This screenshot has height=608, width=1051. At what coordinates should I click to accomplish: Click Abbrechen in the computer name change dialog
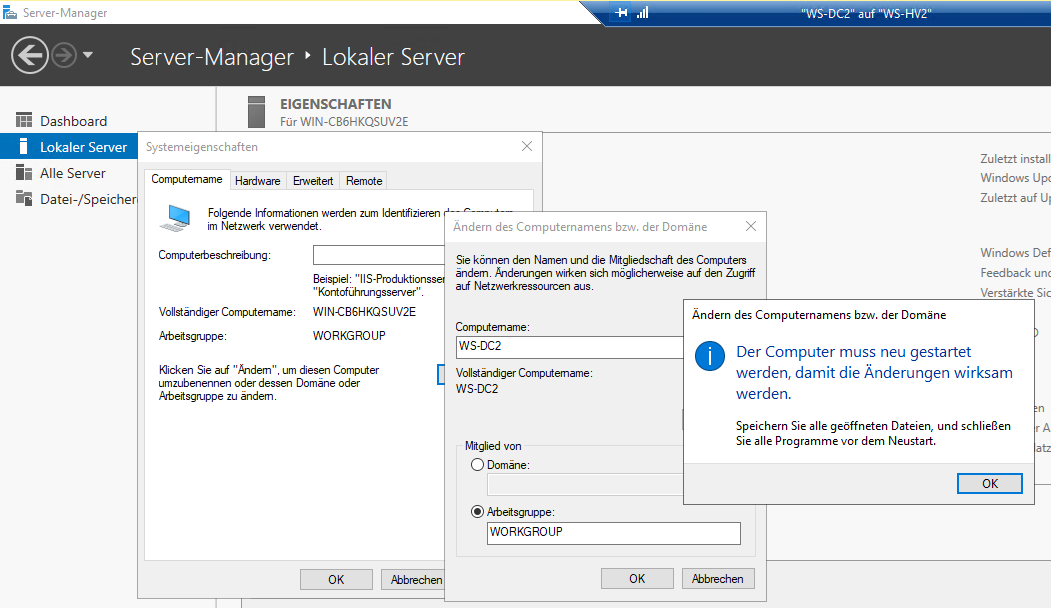point(718,579)
